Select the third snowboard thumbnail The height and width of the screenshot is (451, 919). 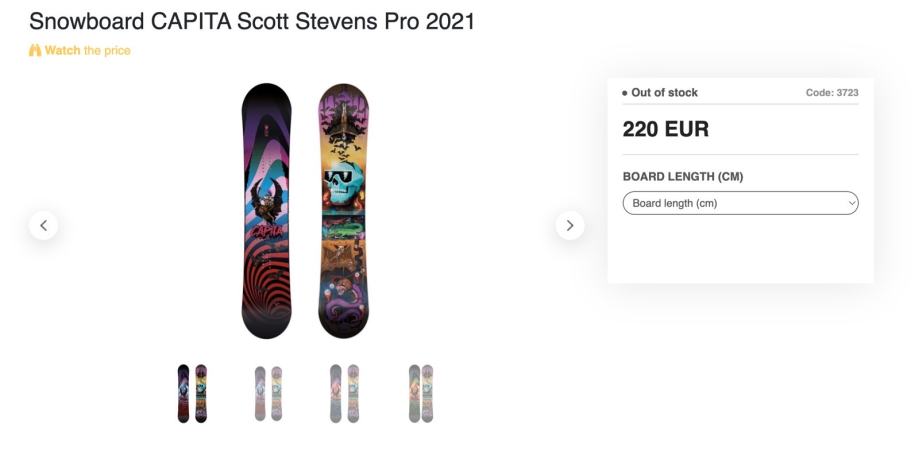(x=344, y=393)
